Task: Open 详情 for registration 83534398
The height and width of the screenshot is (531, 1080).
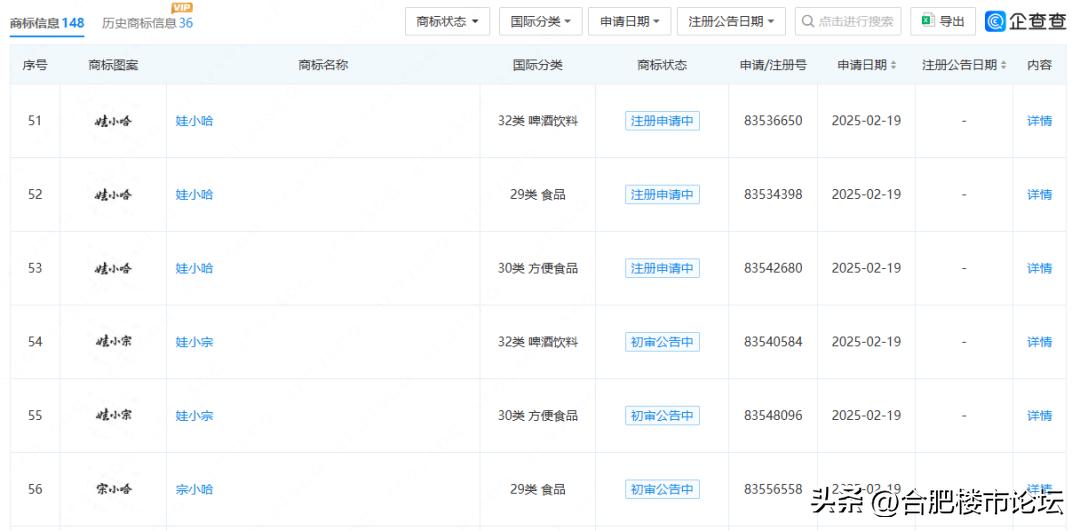Action: [1039, 195]
